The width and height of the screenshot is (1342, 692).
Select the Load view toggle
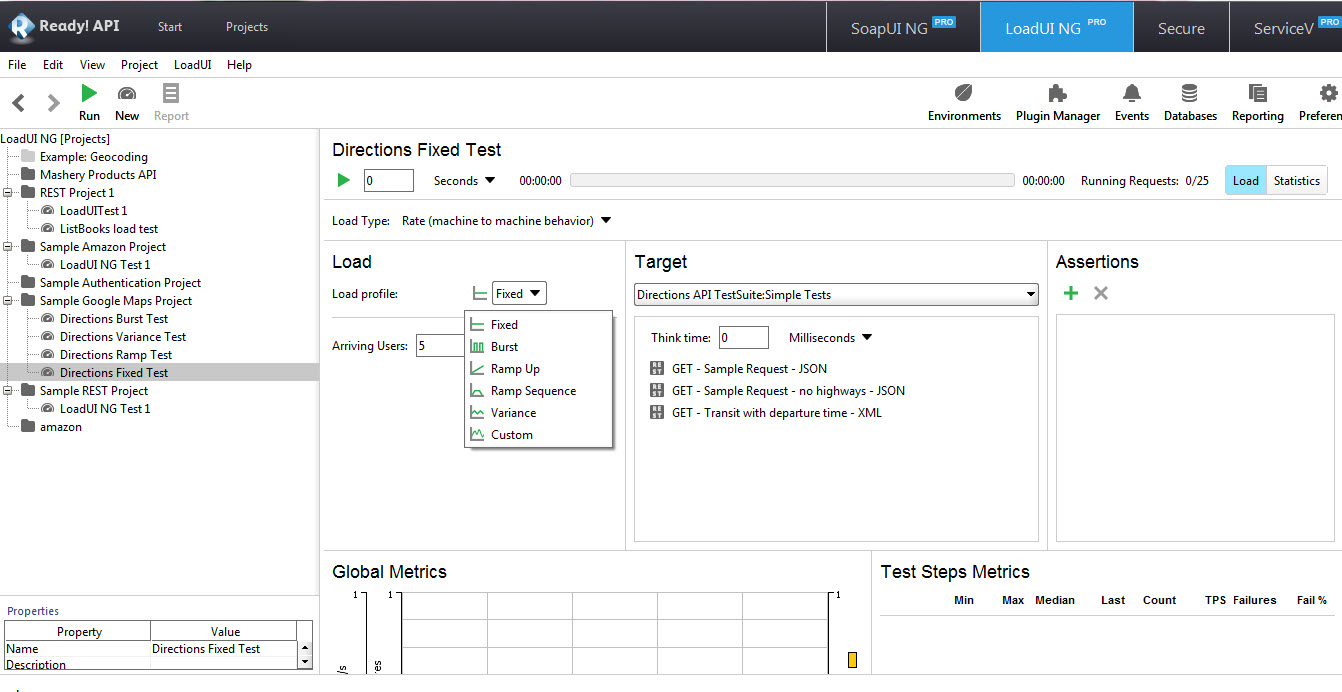pyautogui.click(x=1245, y=180)
